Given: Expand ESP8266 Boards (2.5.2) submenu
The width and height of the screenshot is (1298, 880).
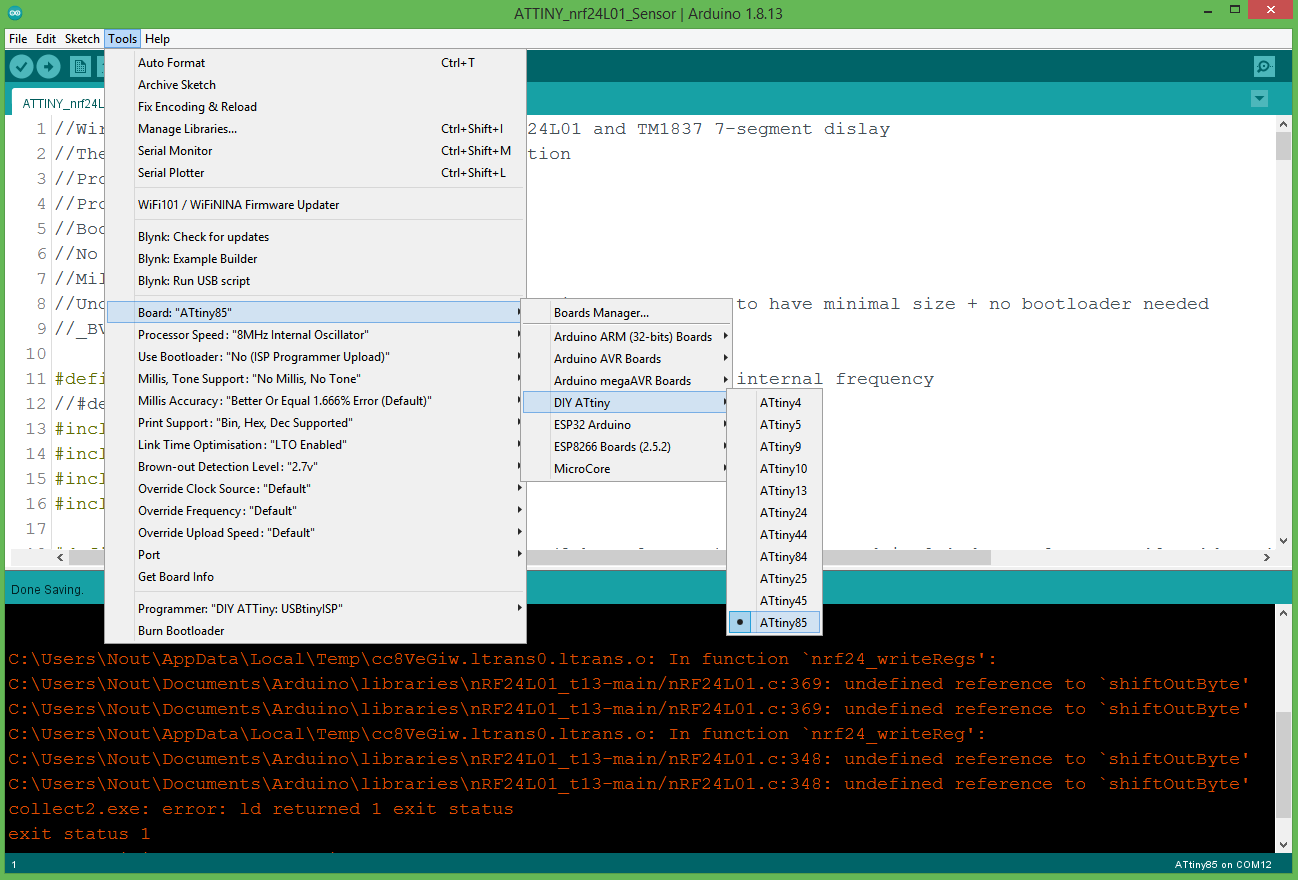Looking at the screenshot, I should [x=627, y=447].
